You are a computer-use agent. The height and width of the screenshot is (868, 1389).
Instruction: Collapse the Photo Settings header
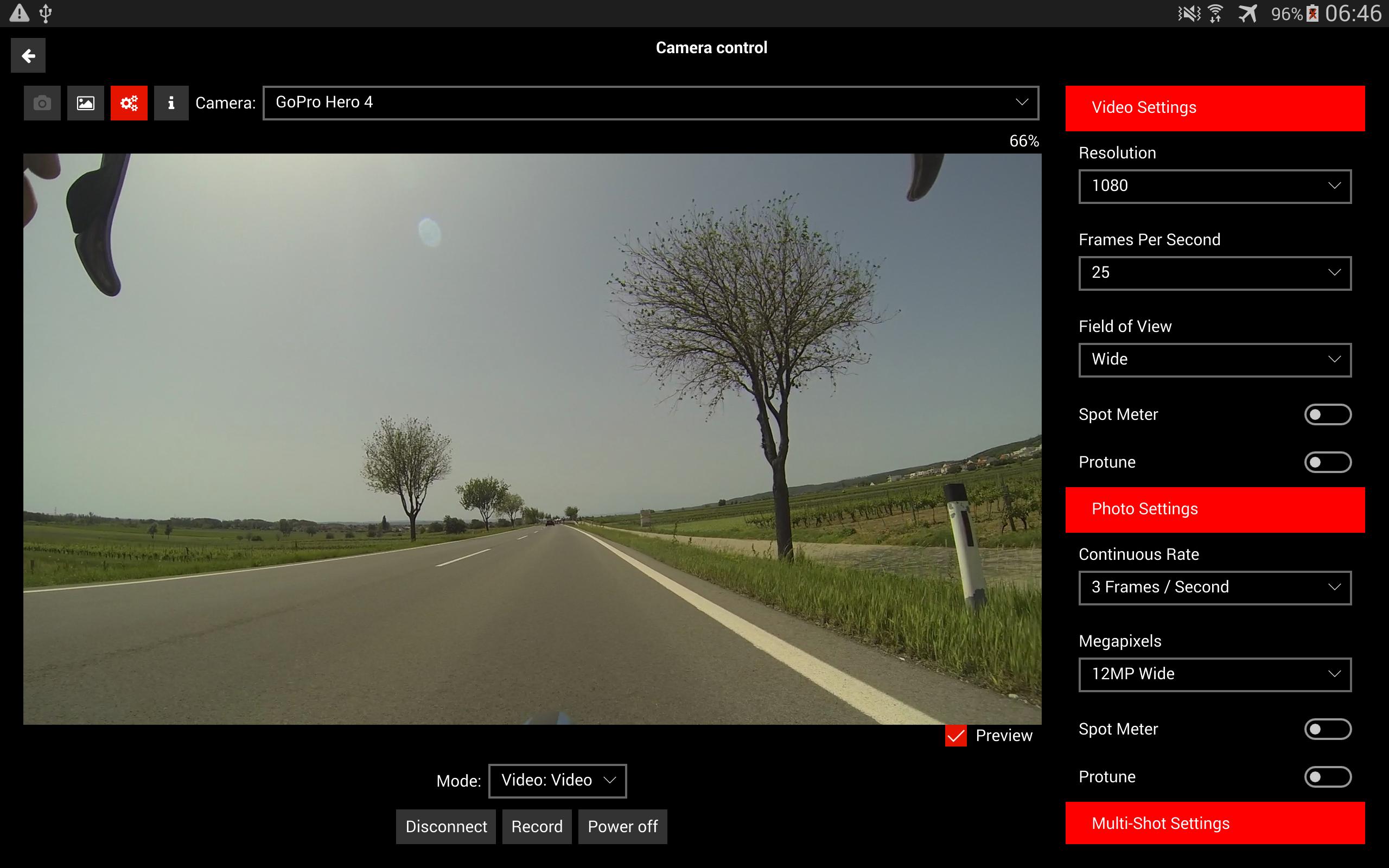[x=1215, y=509]
